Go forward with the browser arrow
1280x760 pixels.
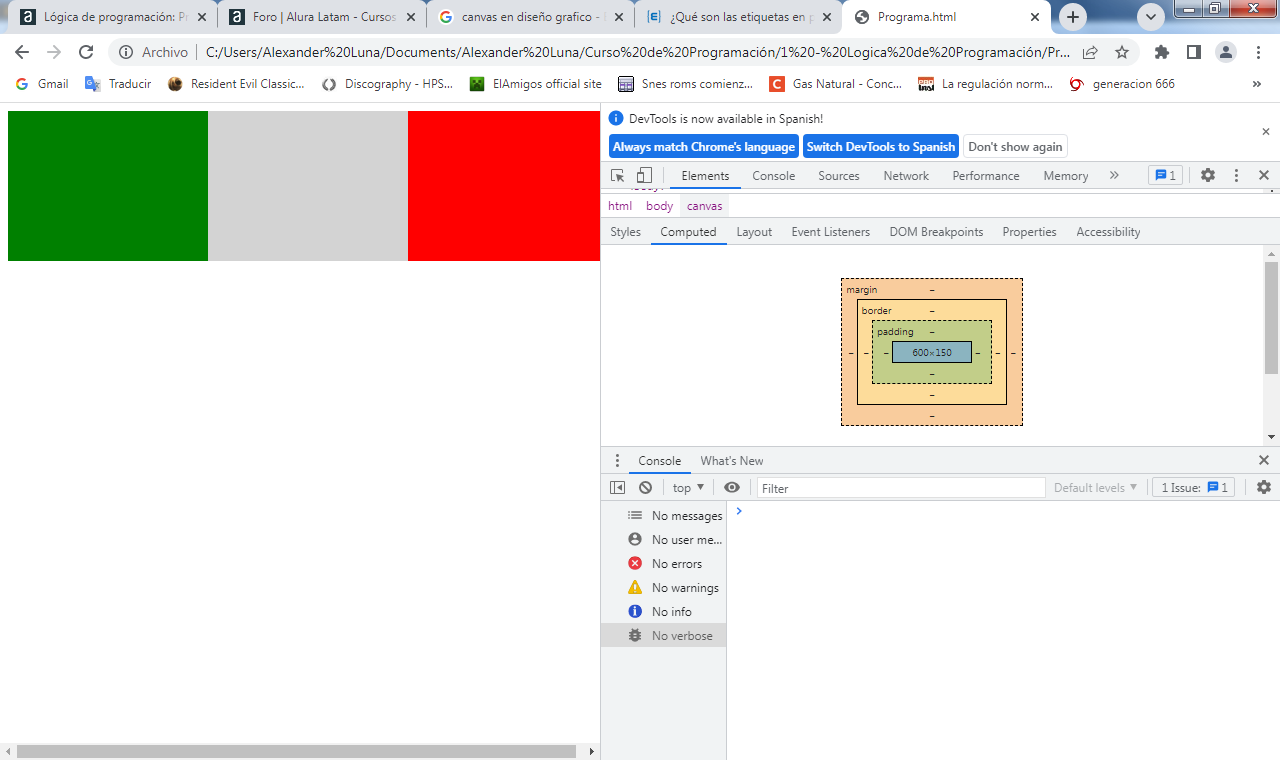click(54, 52)
